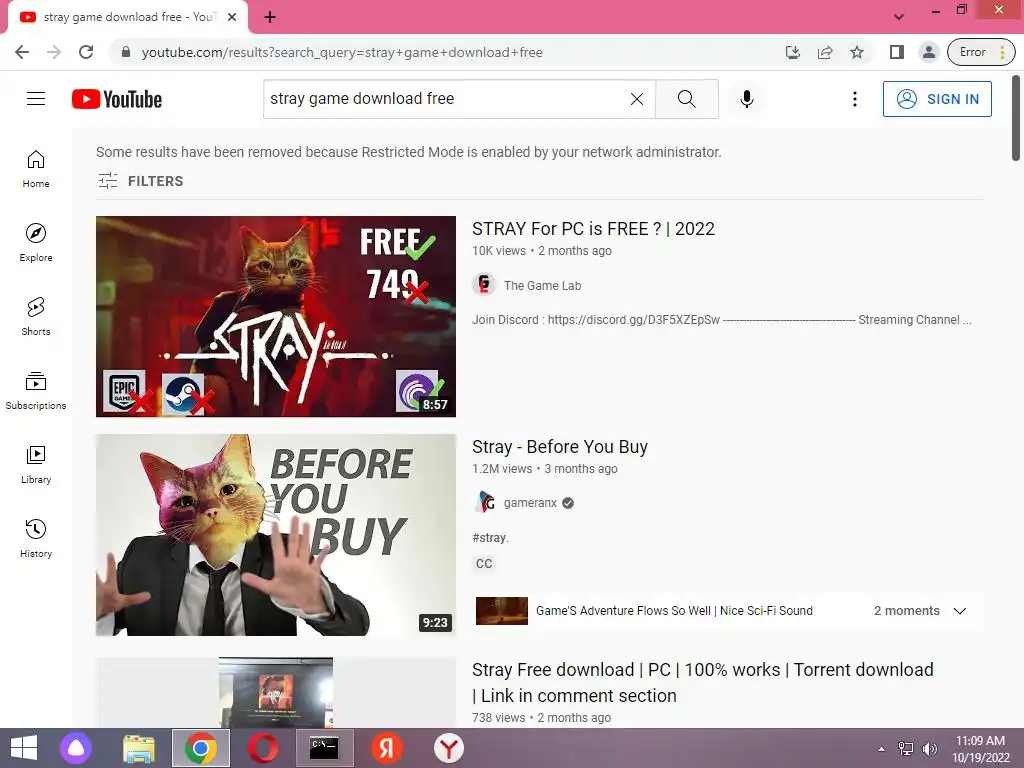1024x768 pixels.
Task: Go back with the browser back arrow
Action: coord(22,52)
